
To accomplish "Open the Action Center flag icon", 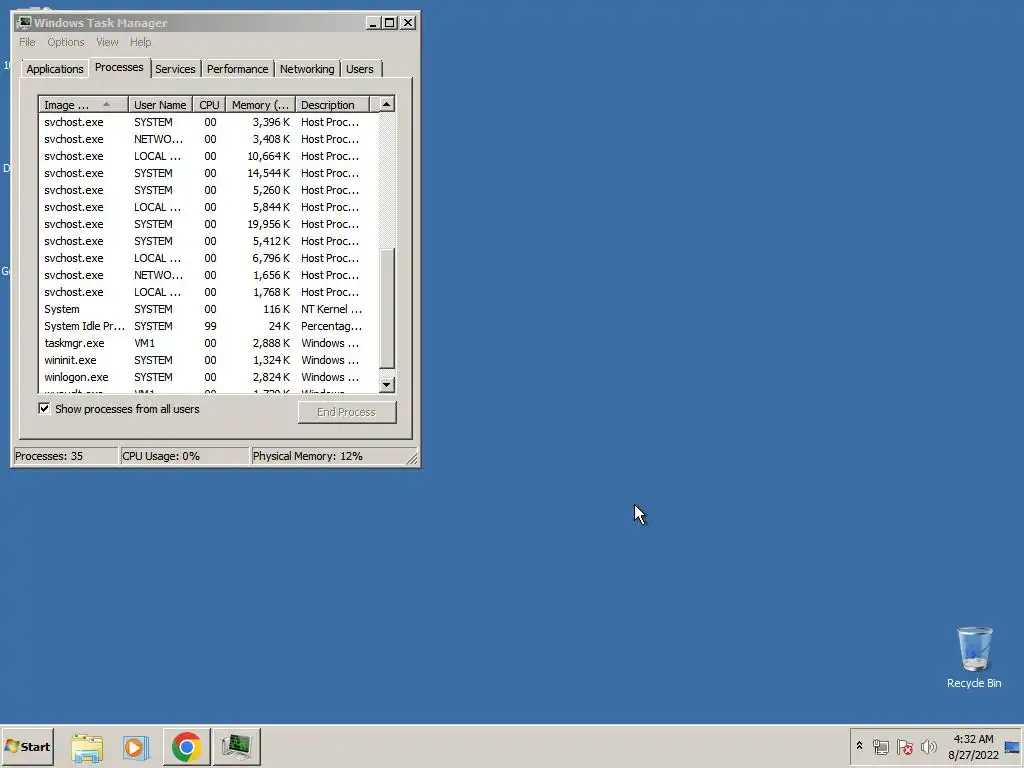I will coord(904,747).
